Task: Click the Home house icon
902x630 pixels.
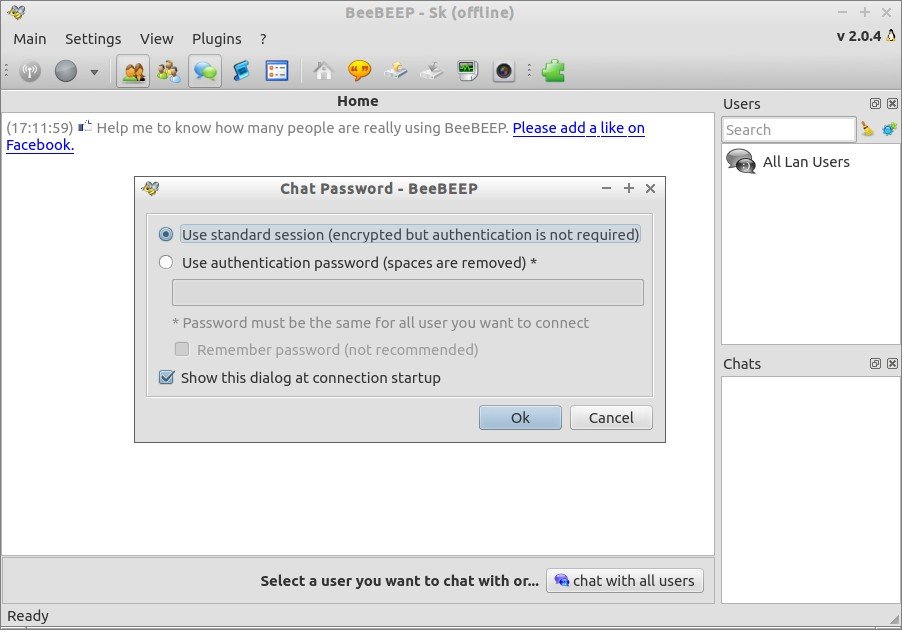Action: (x=323, y=71)
